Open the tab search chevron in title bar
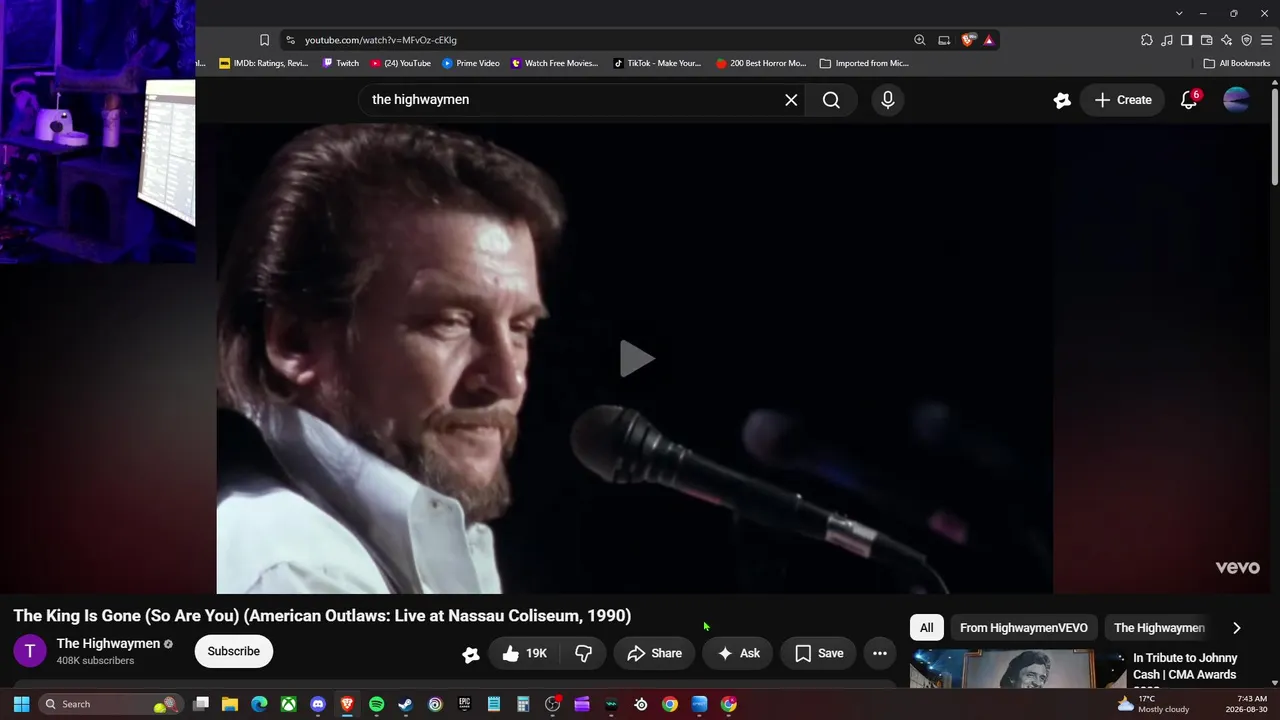1280x720 pixels. [x=1179, y=13]
